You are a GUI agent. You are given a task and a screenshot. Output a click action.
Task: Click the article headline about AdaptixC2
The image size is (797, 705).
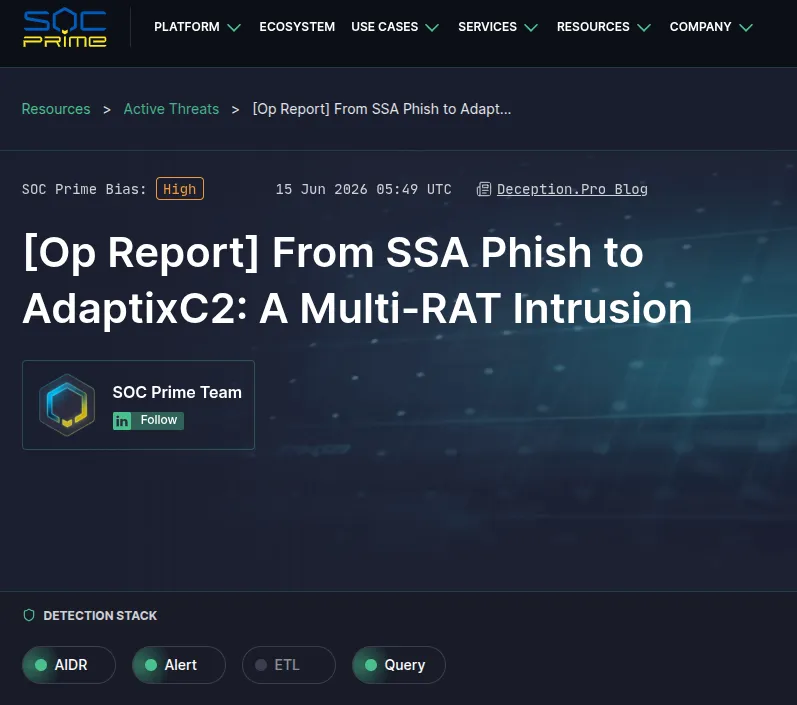click(x=357, y=280)
